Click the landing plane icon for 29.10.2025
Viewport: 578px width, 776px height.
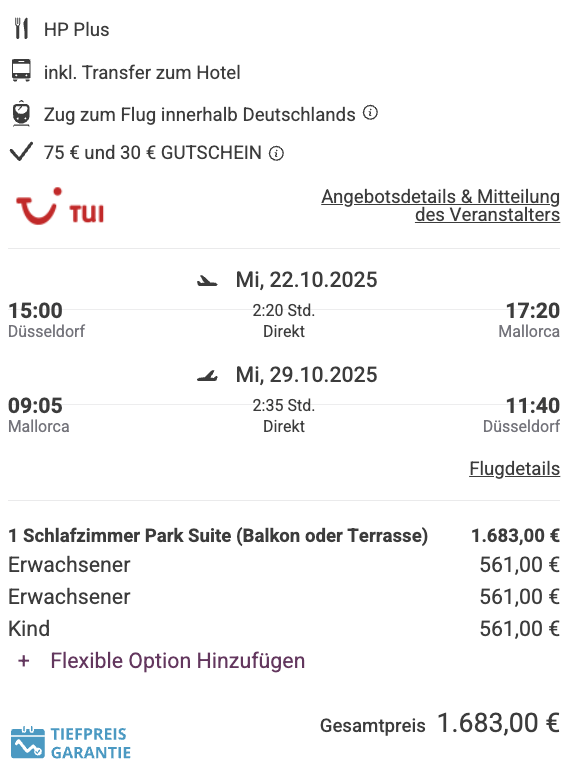207,376
